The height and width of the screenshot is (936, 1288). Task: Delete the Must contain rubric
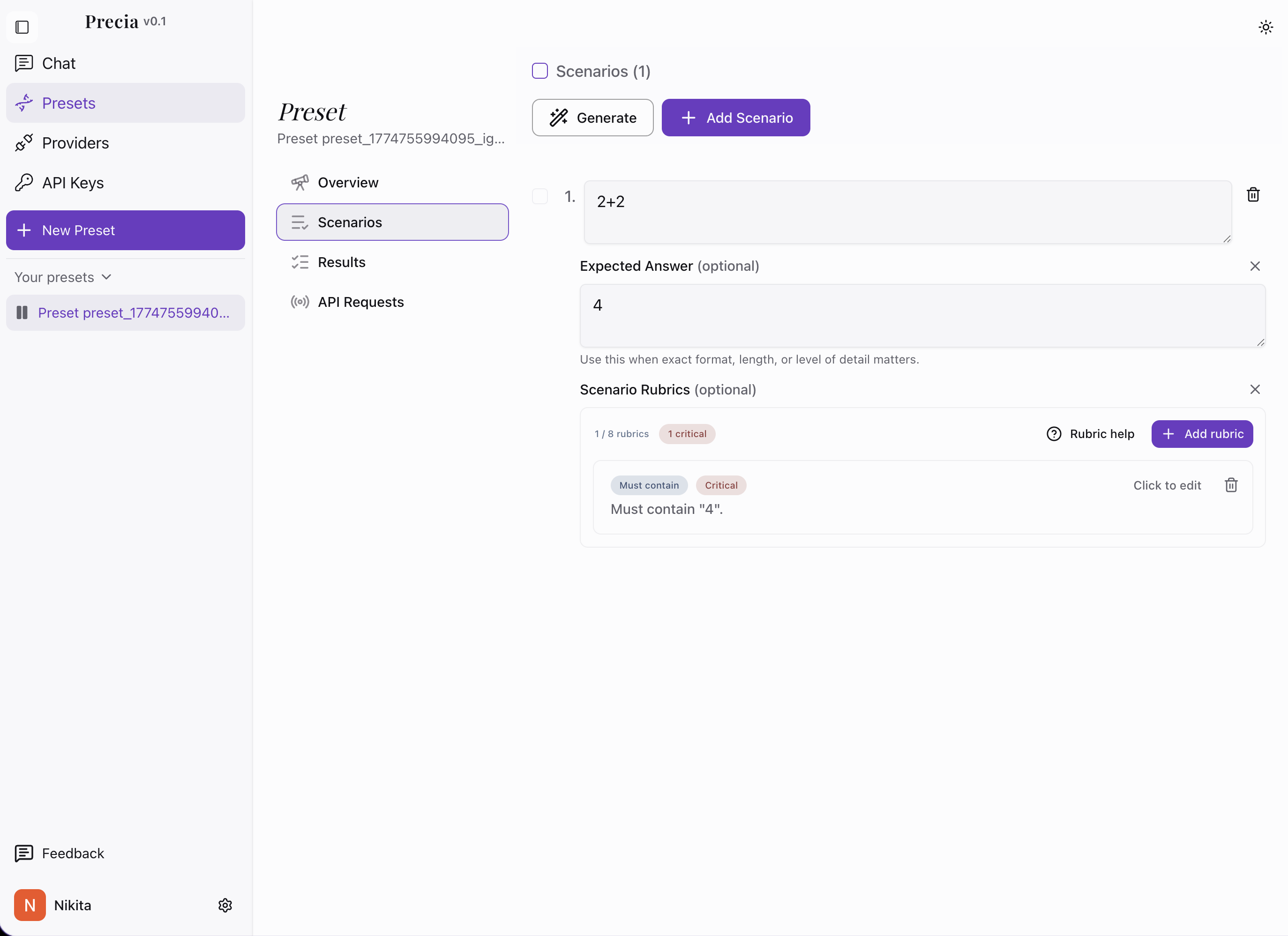tap(1231, 485)
